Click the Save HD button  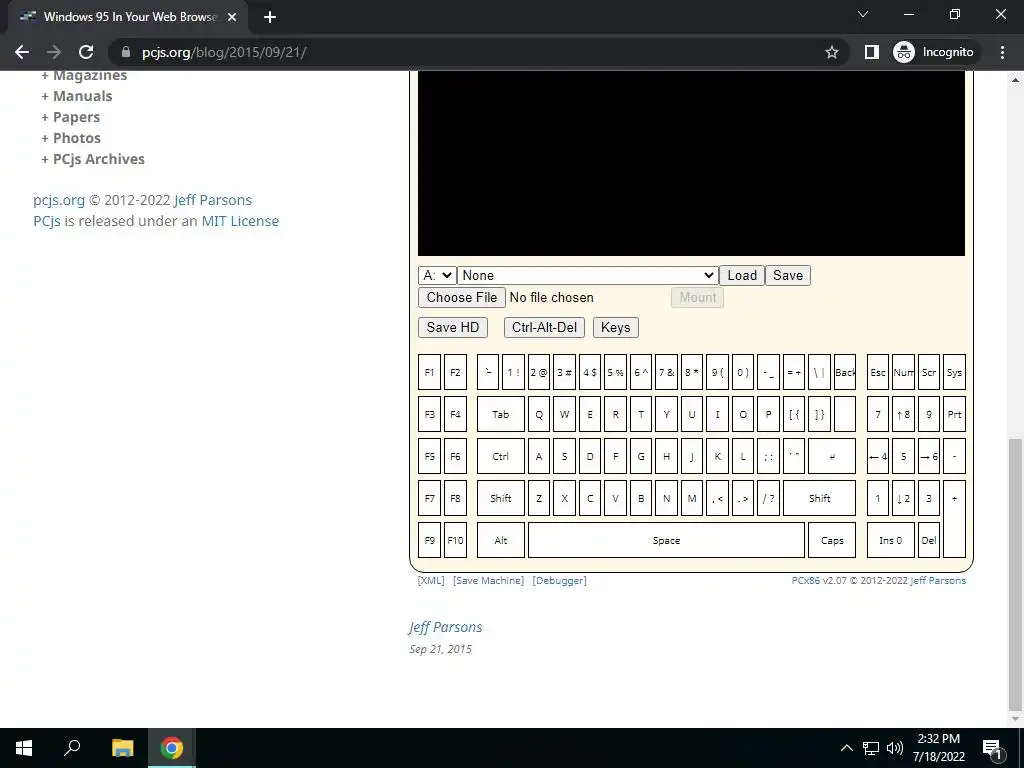click(x=453, y=327)
